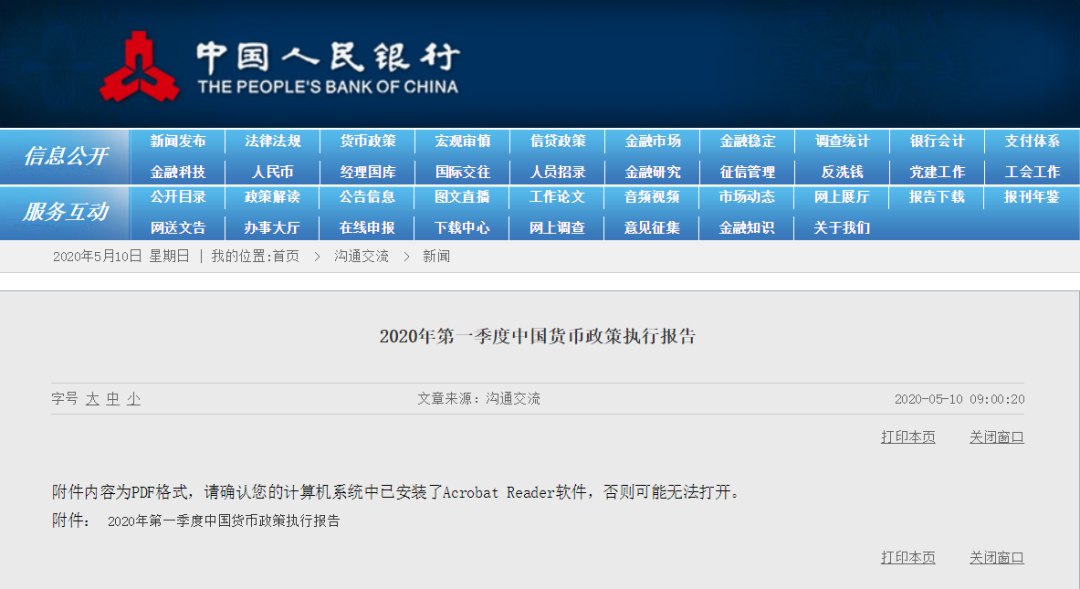Screen dimensions: 1080x589
Task: Open the 货币政策 navigation item
Action: [x=367, y=141]
